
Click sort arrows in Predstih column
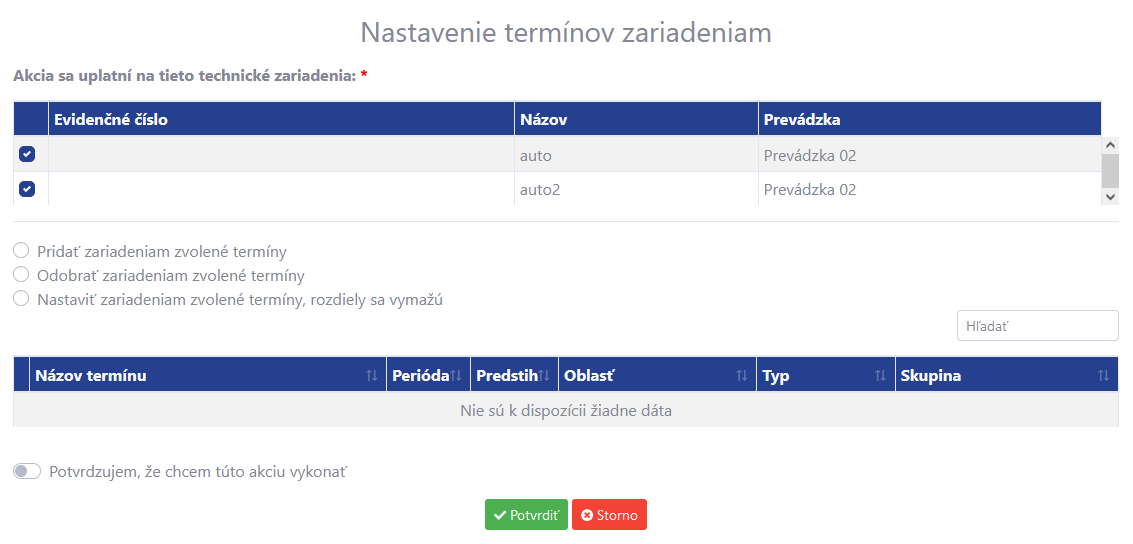click(x=544, y=376)
